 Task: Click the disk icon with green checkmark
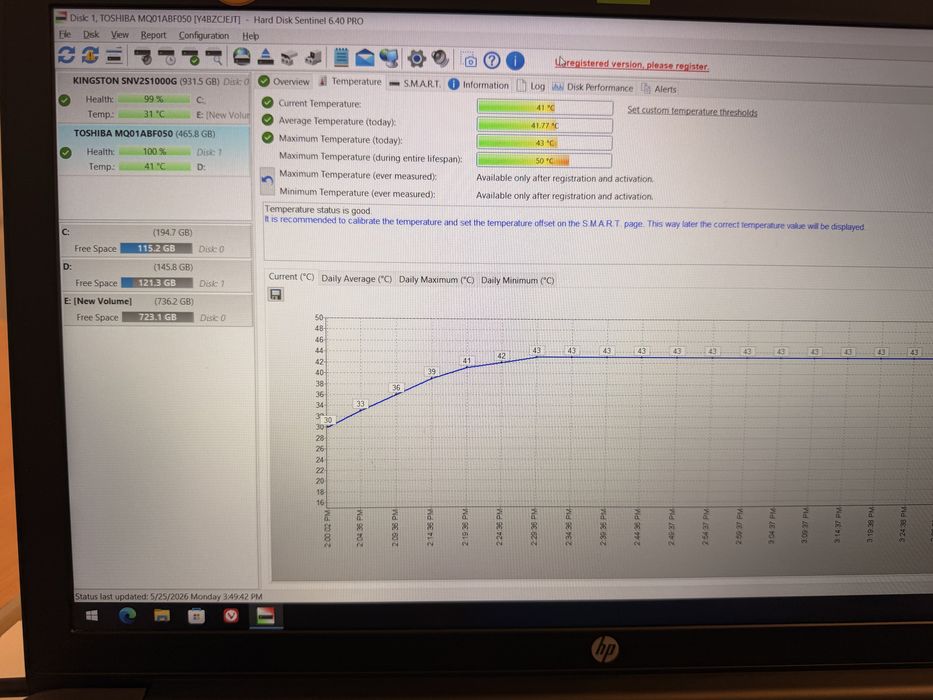(190, 57)
